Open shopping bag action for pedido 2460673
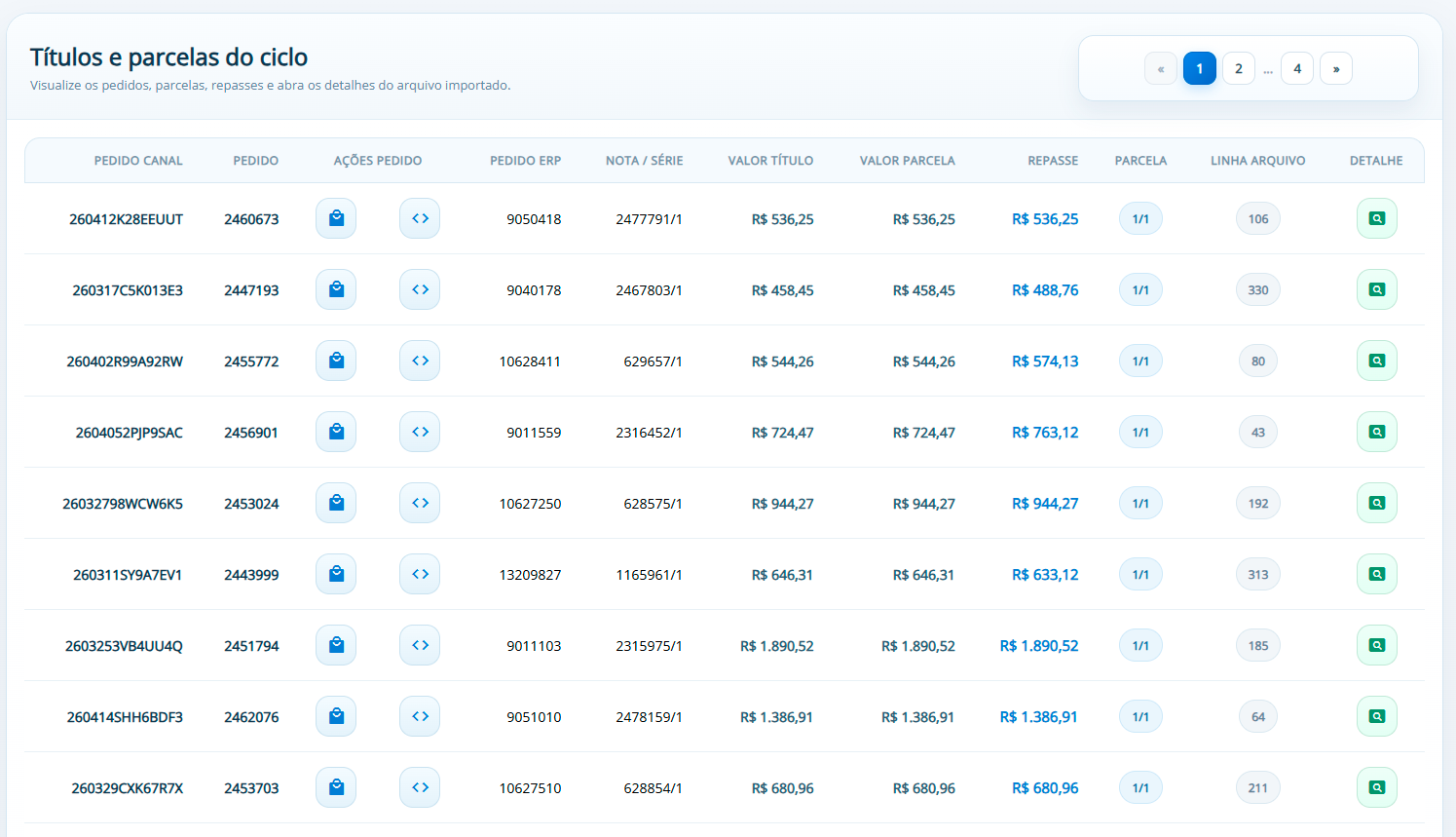 (336, 218)
